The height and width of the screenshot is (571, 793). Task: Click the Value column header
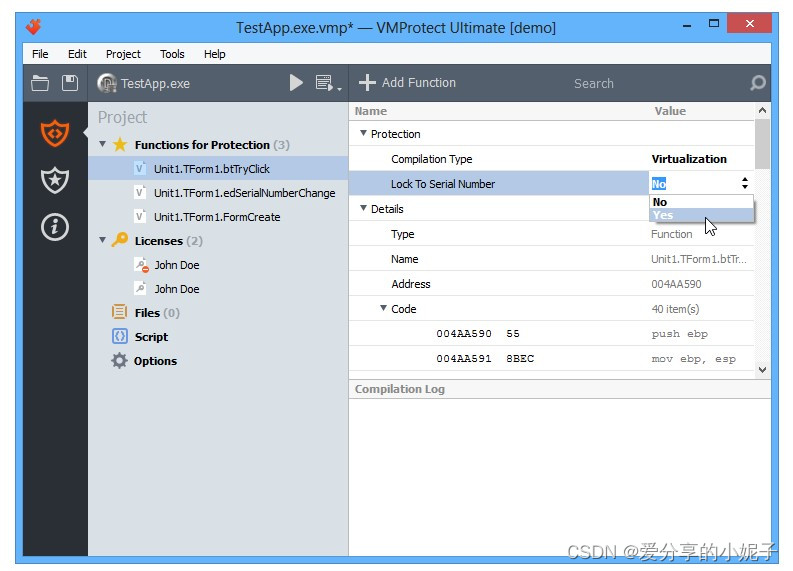(x=670, y=111)
